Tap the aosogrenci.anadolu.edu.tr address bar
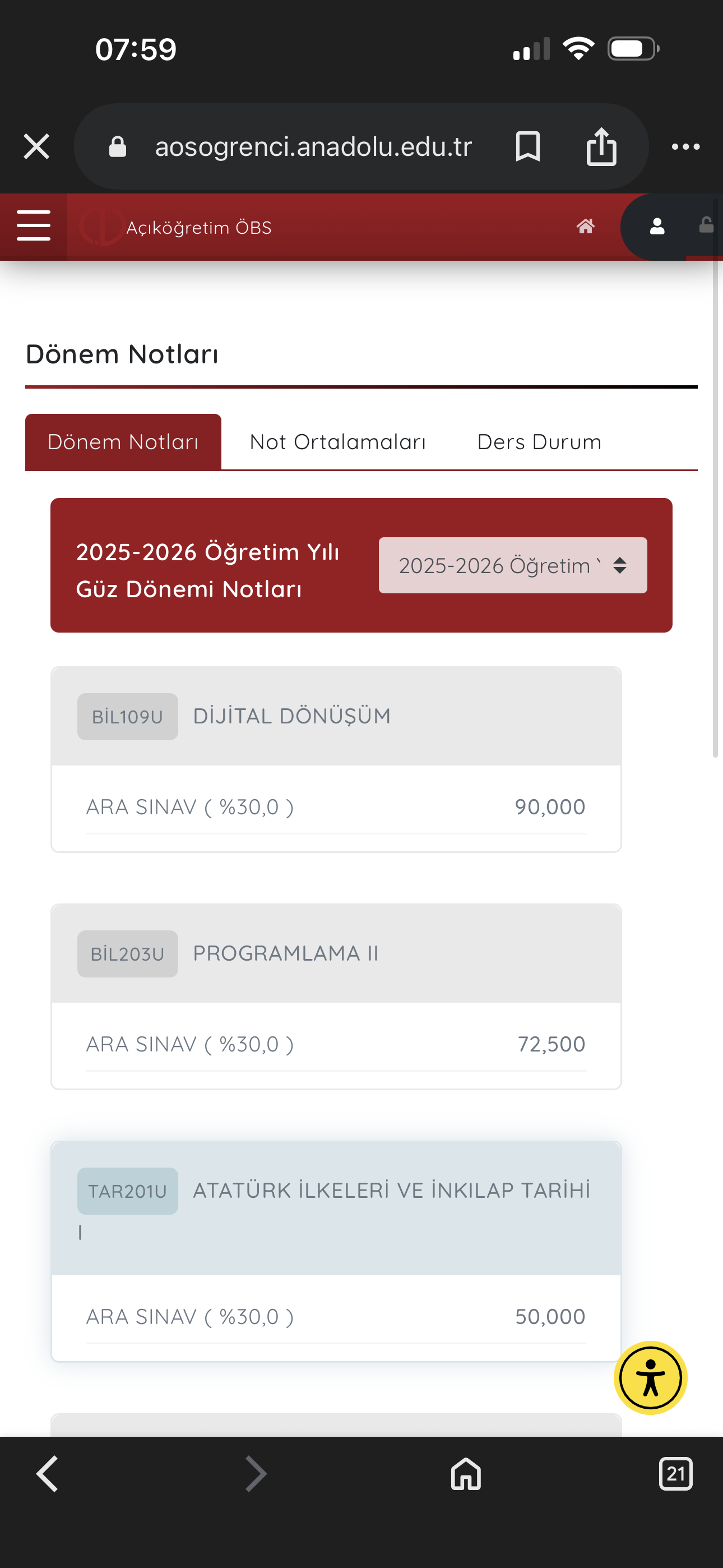This screenshot has height=1568, width=723. pyautogui.click(x=313, y=147)
